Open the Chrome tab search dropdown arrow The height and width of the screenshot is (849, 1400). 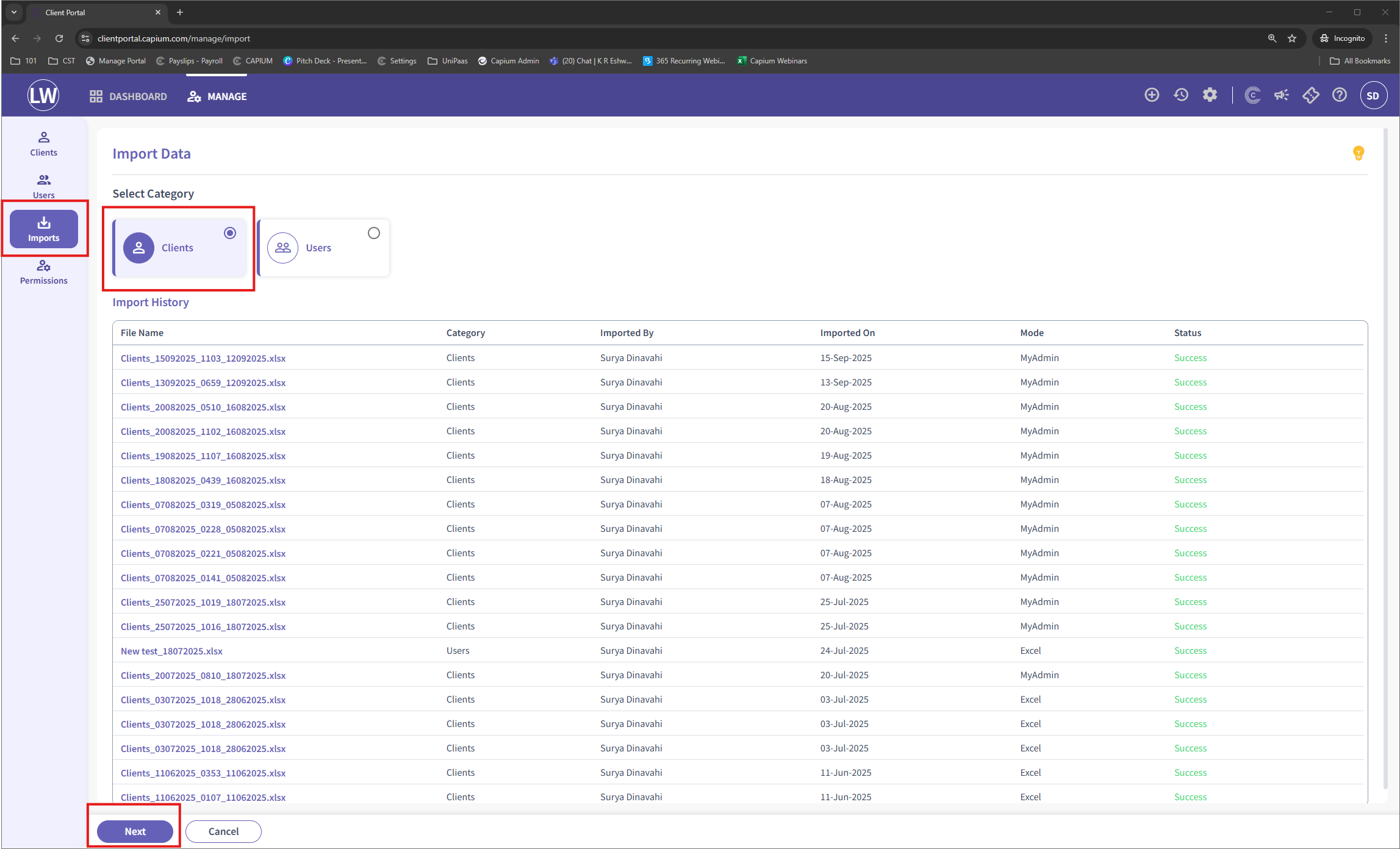pos(13,12)
